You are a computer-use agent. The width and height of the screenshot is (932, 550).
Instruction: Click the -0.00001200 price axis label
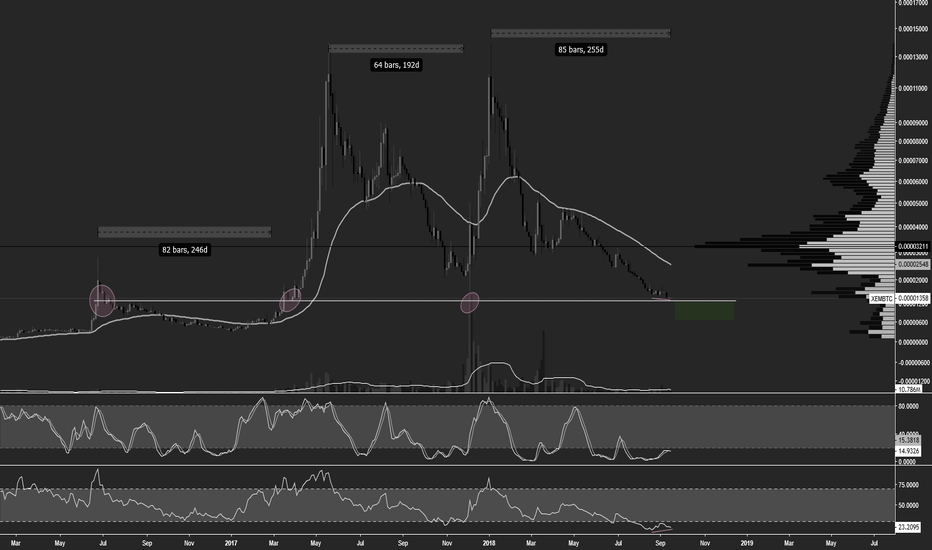tap(914, 382)
